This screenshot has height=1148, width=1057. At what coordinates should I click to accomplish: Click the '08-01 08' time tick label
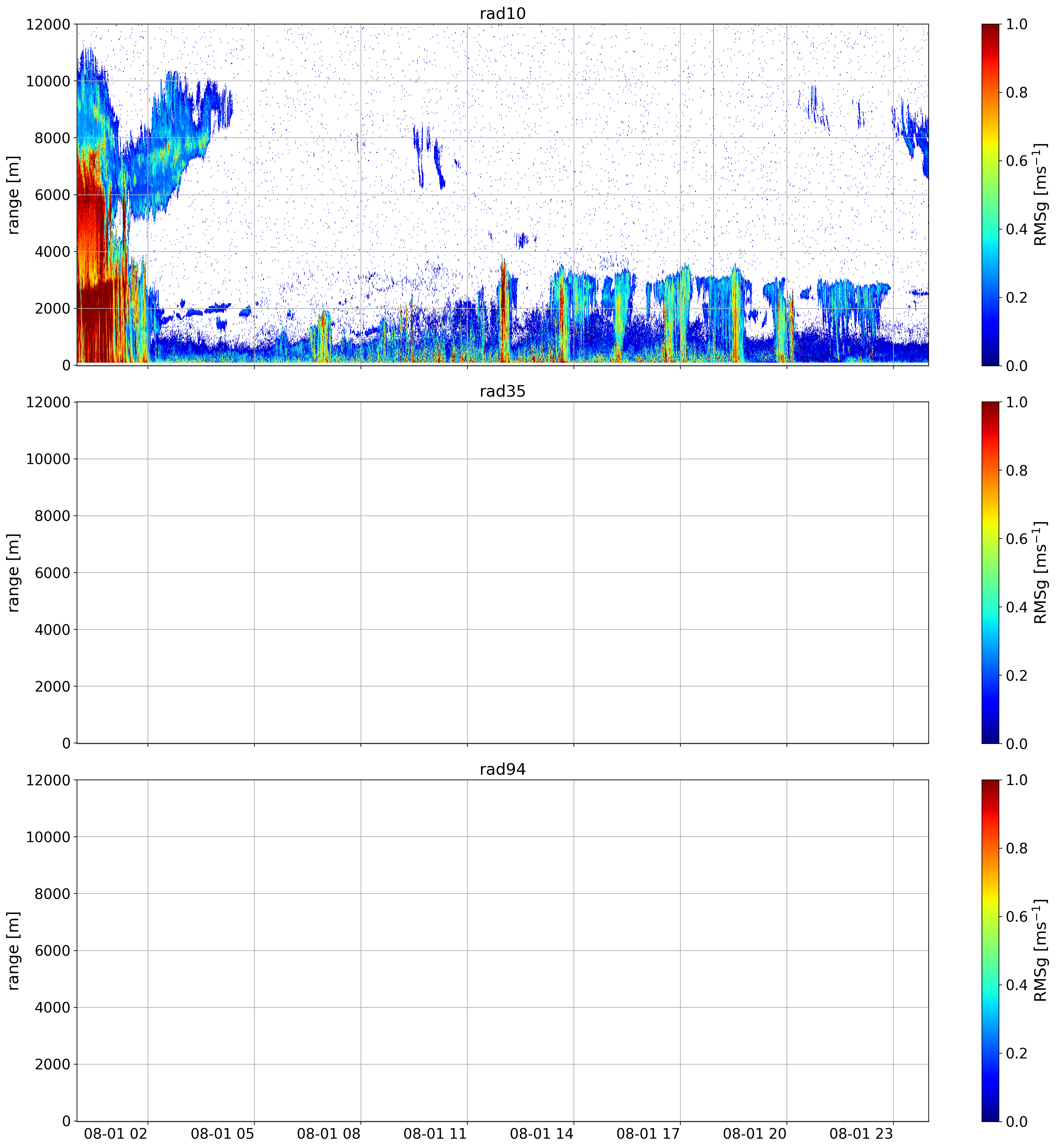point(329,1134)
